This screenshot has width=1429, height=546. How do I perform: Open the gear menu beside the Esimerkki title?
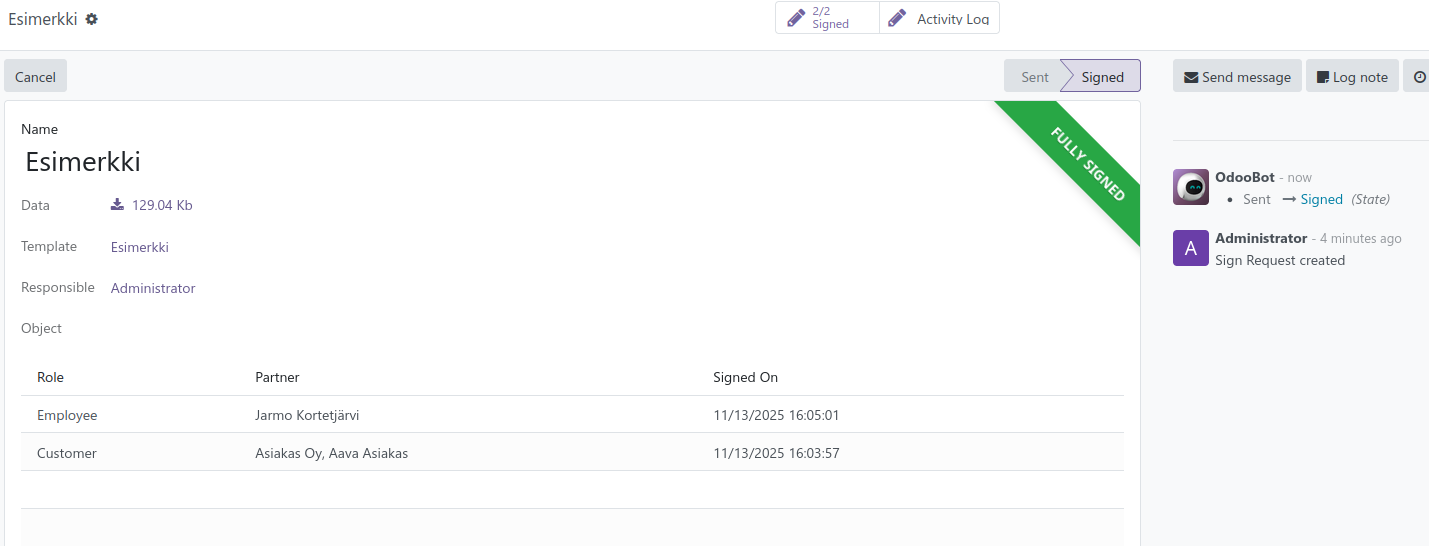click(x=92, y=19)
